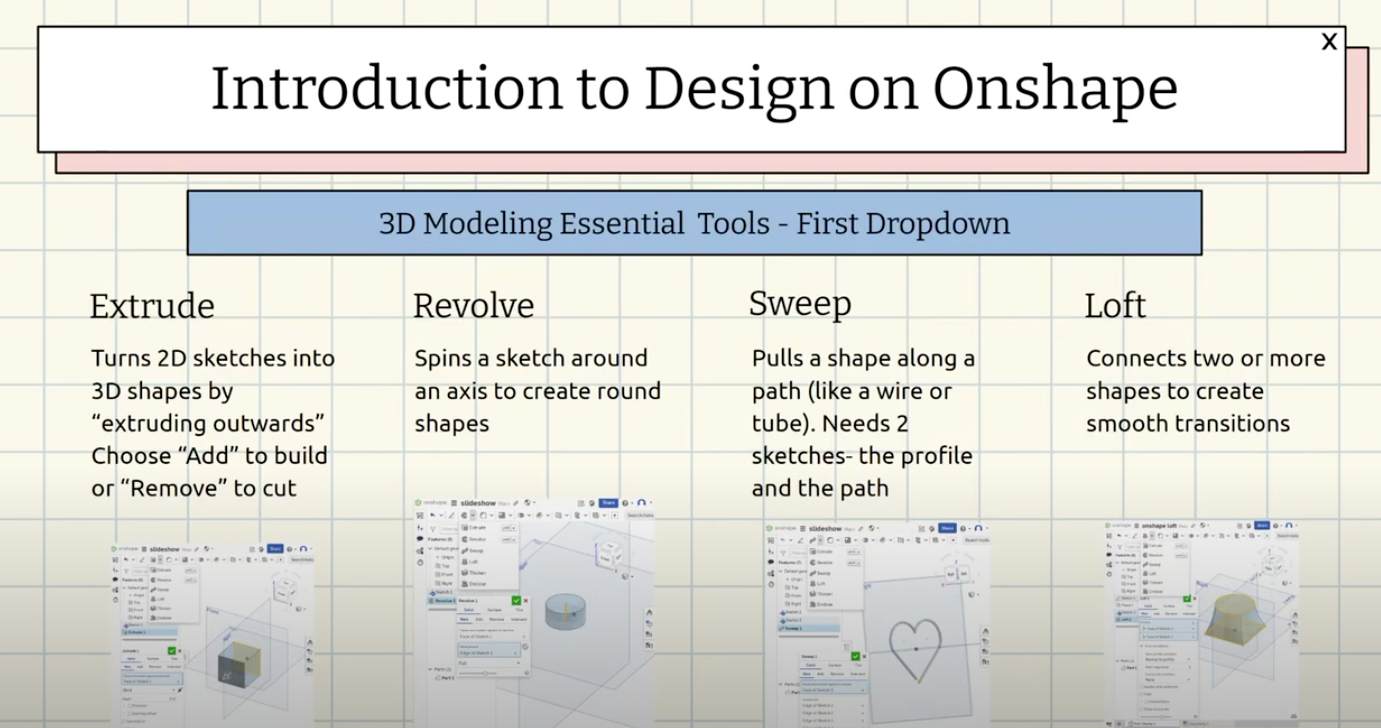This screenshot has width=1381, height=728.
Task: Click the view cube in the Revolve screenshot
Action: 608,556
